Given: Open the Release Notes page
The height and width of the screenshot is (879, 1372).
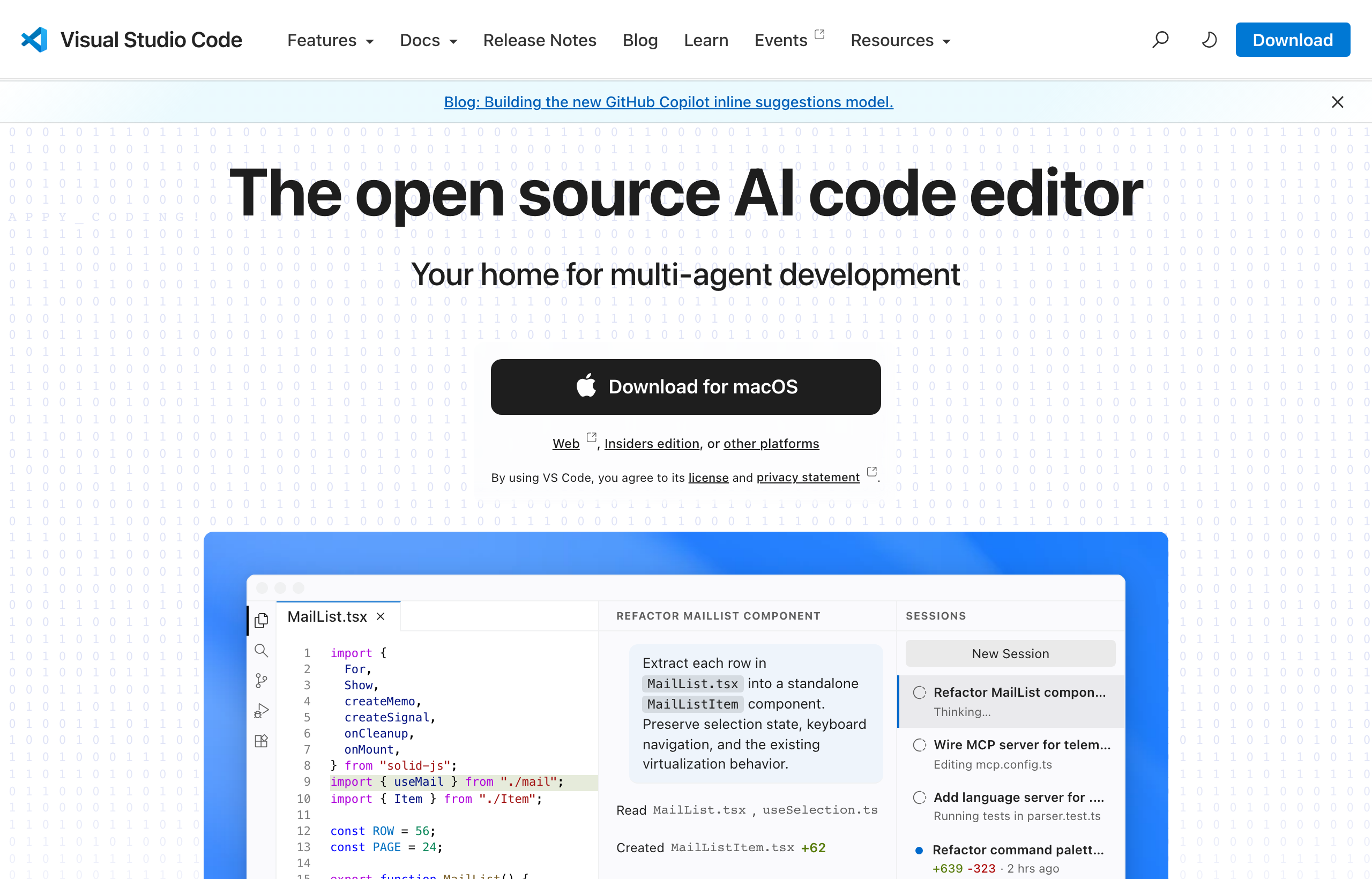Looking at the screenshot, I should (539, 41).
